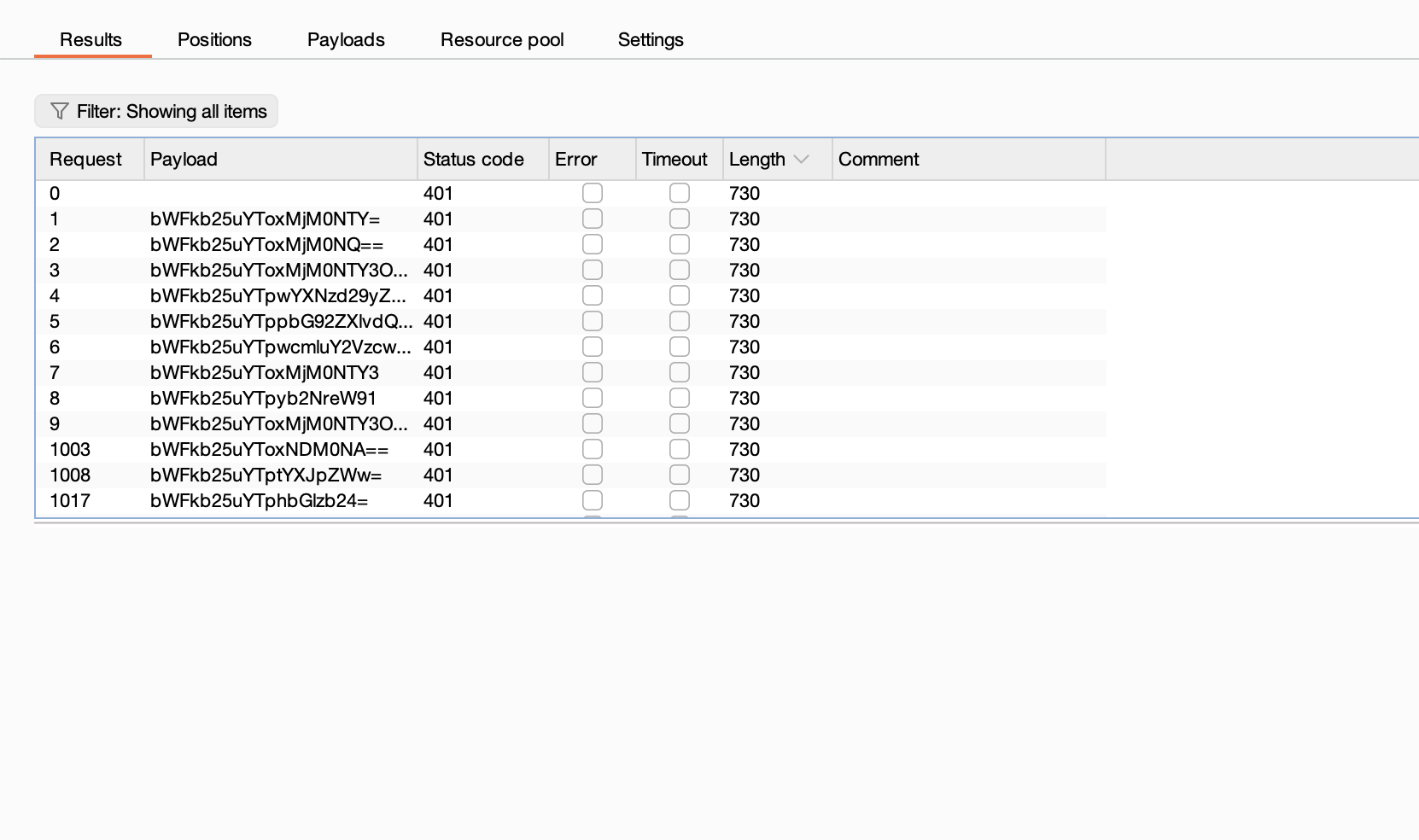
Task: Toggle Error checkbox for request 1008
Action: pyautogui.click(x=593, y=475)
